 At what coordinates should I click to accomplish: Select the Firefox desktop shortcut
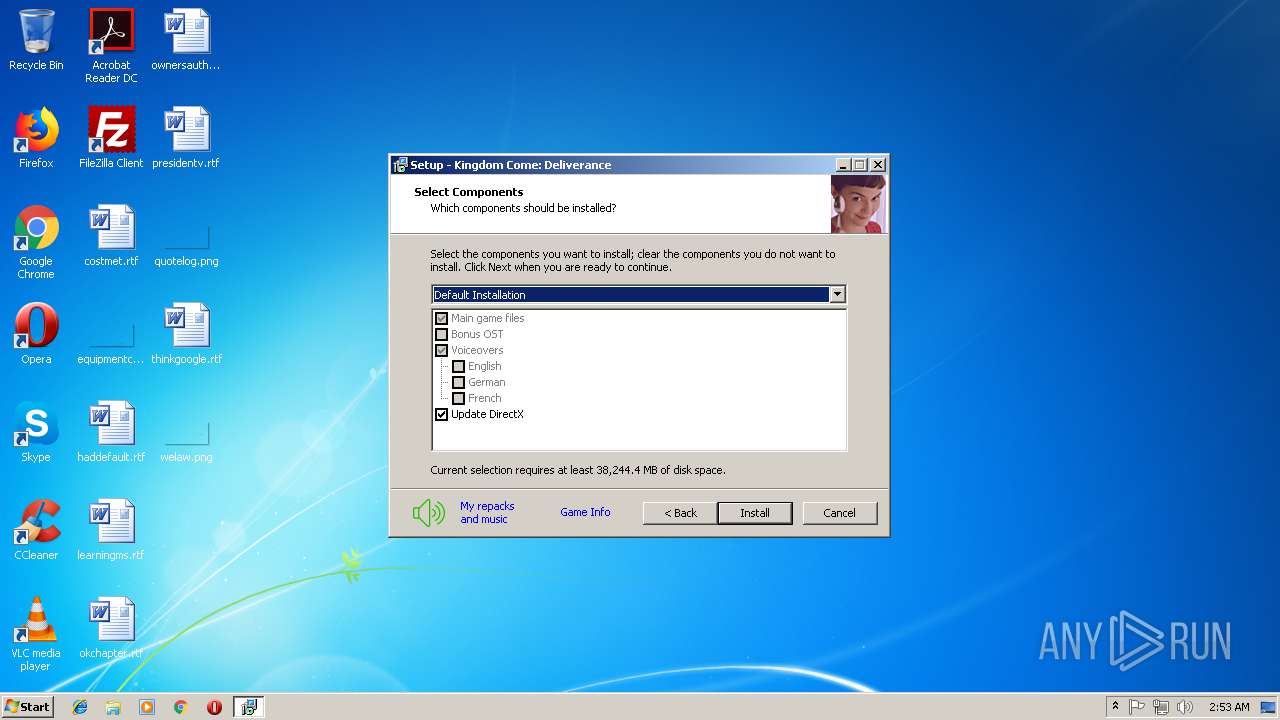coord(36,138)
